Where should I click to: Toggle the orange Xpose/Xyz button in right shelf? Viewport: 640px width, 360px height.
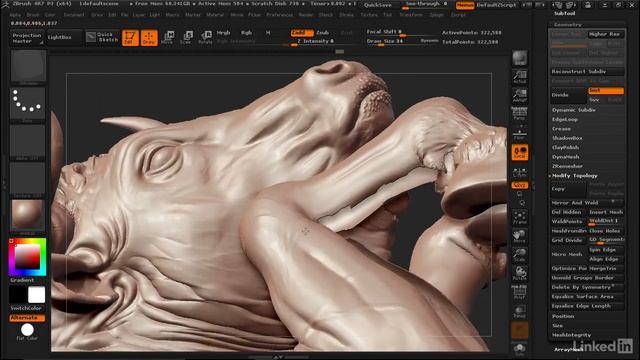(x=520, y=185)
